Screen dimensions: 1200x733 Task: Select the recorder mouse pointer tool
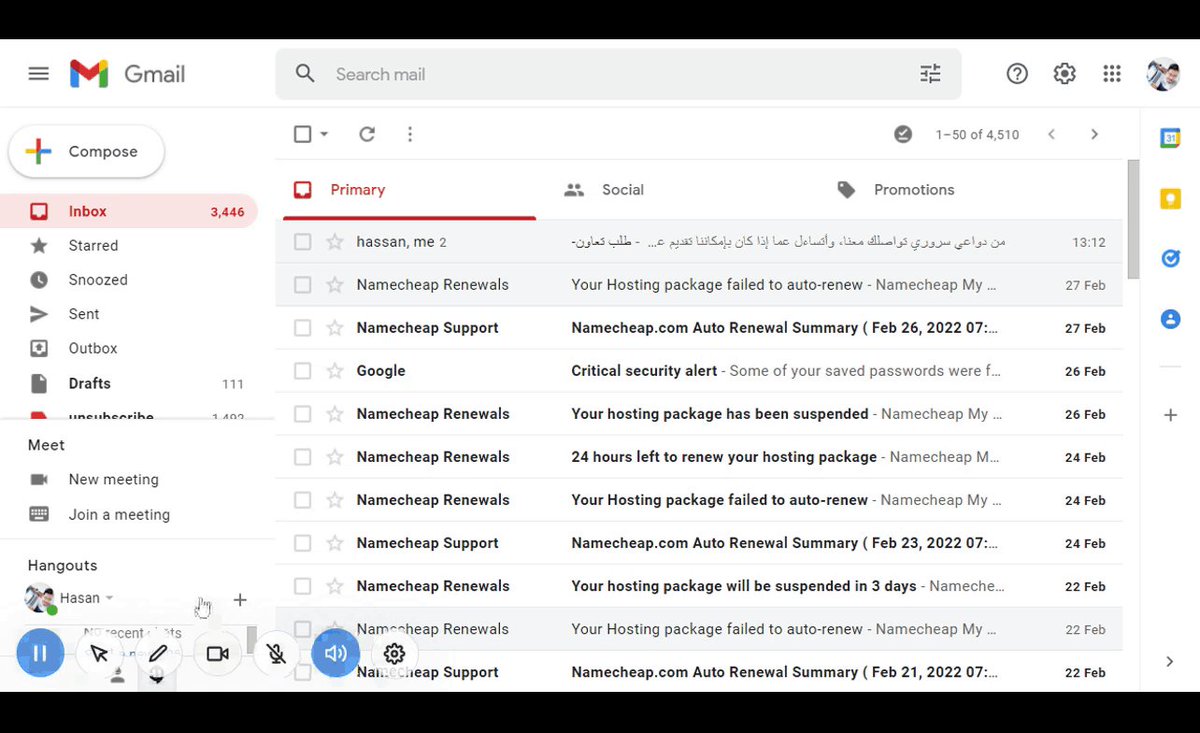point(99,654)
